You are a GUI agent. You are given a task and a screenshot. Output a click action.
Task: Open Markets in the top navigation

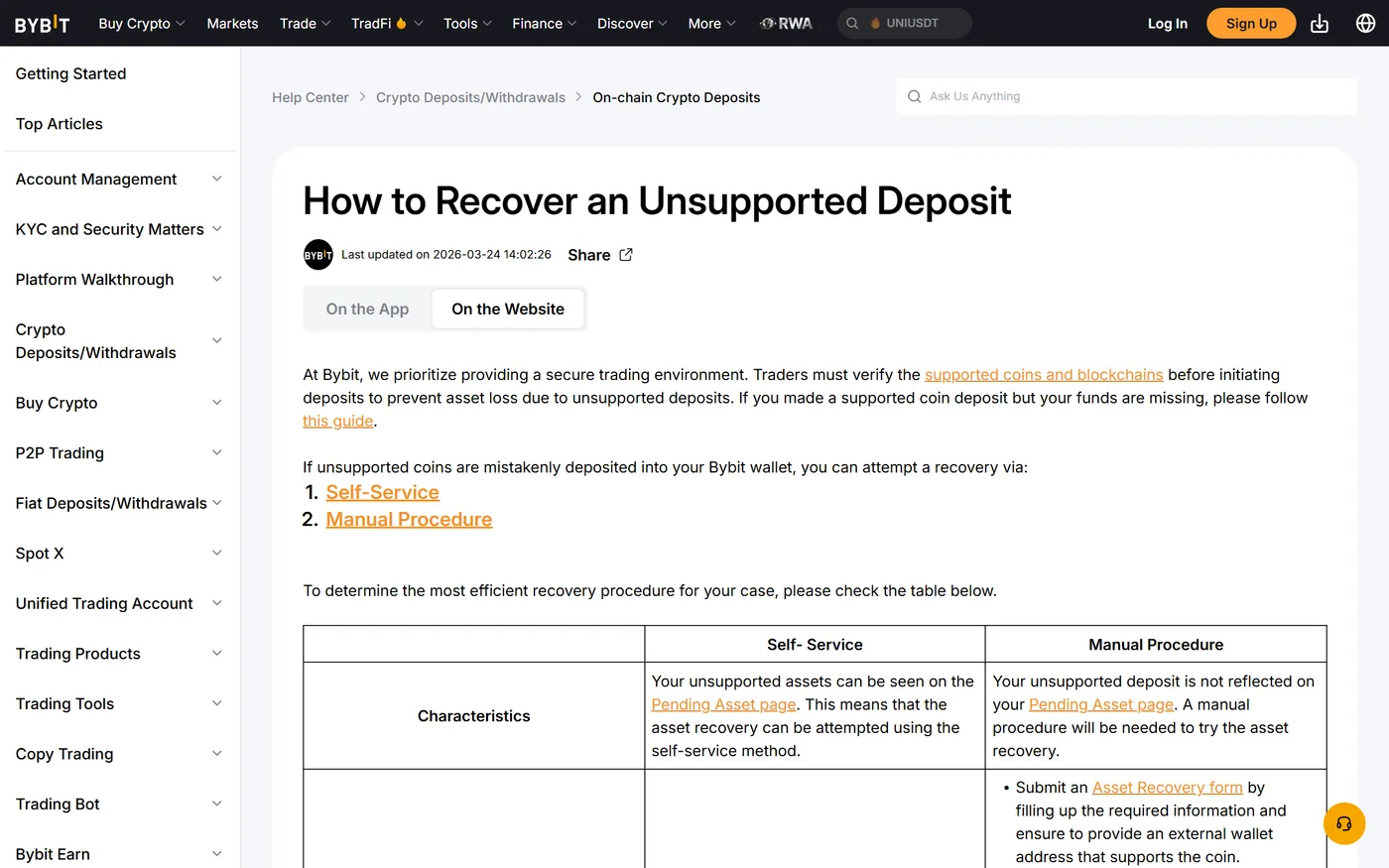coord(232,23)
